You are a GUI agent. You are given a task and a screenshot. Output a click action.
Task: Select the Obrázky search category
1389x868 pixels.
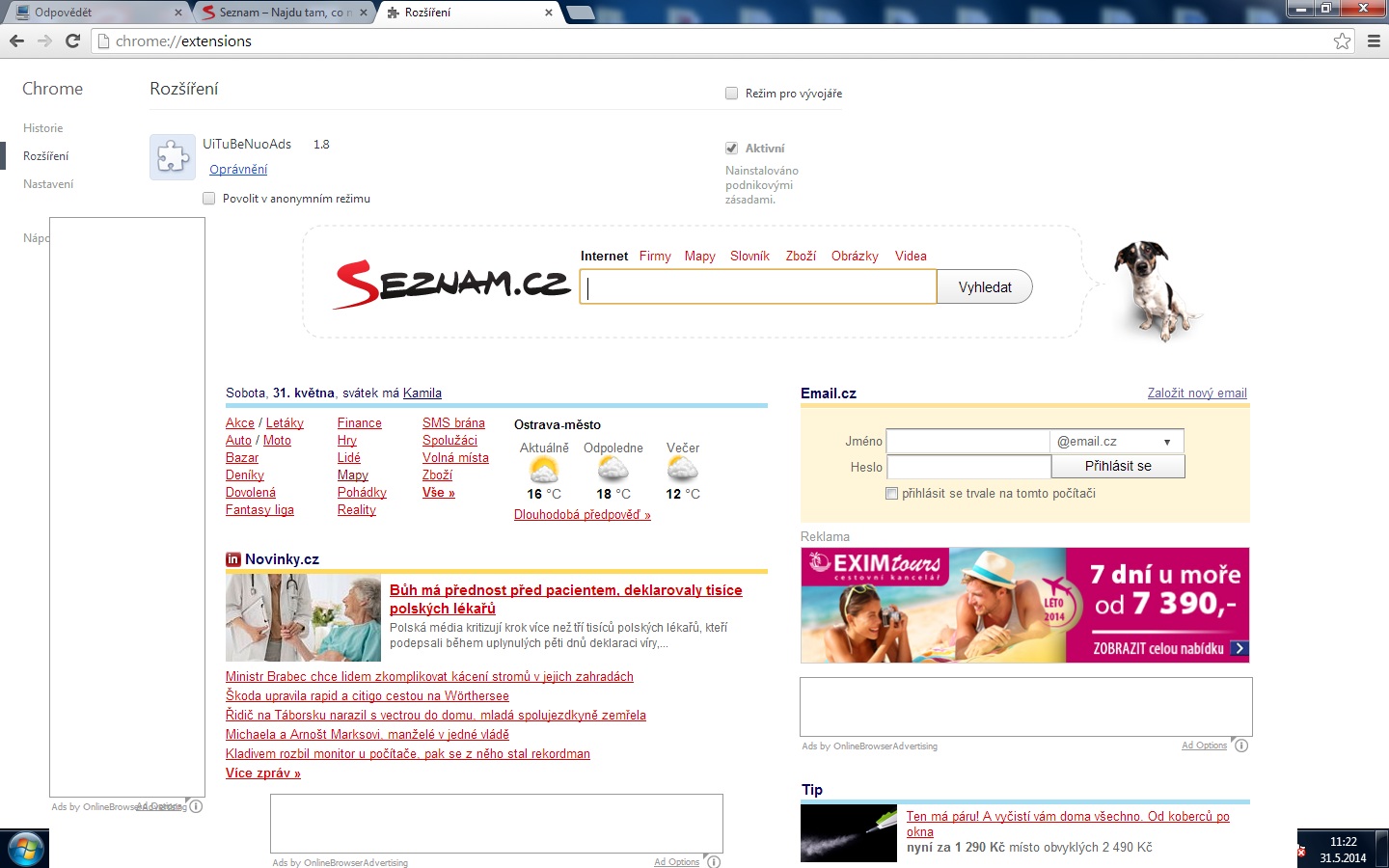click(x=855, y=257)
